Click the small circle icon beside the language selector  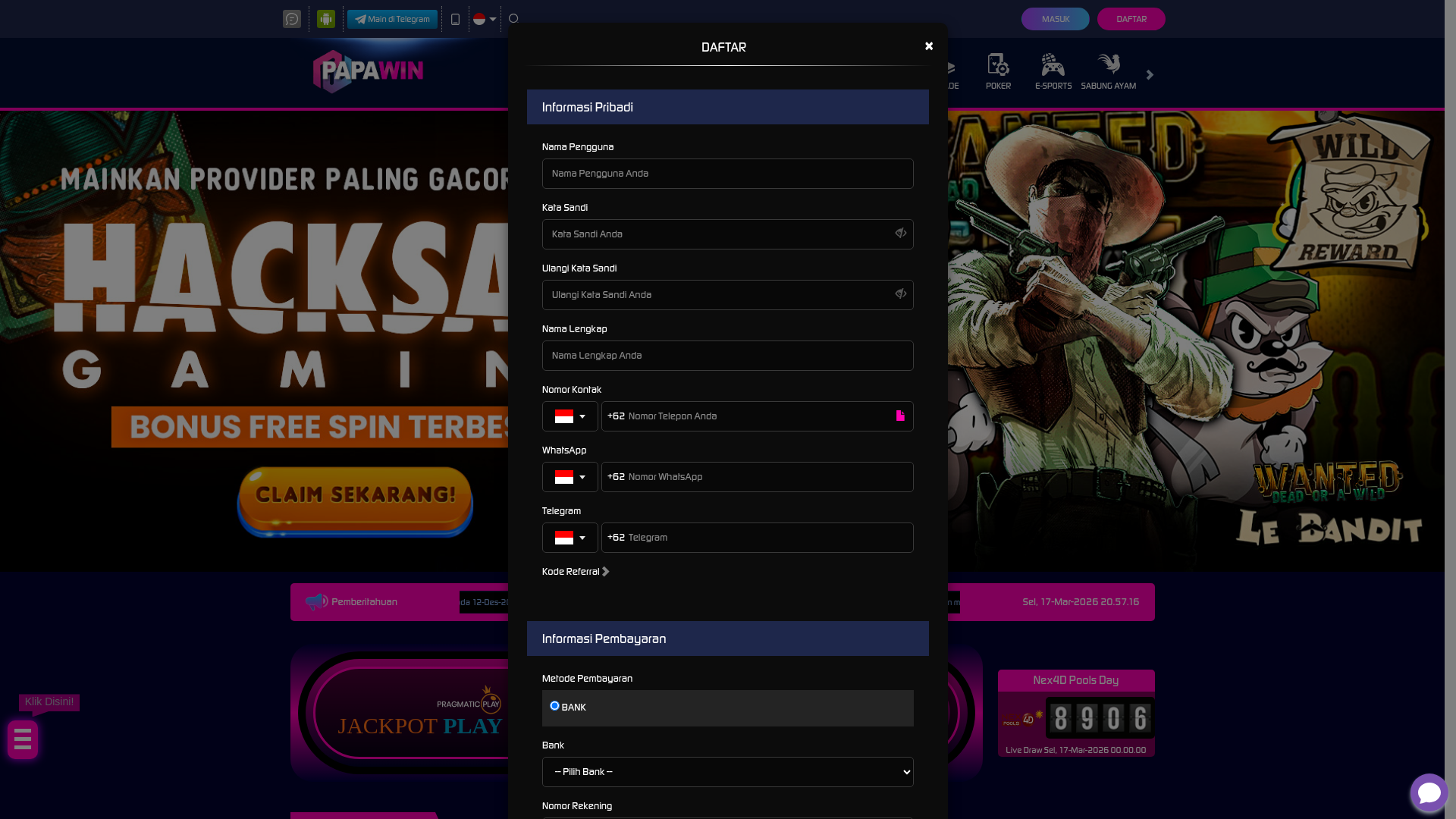(513, 18)
